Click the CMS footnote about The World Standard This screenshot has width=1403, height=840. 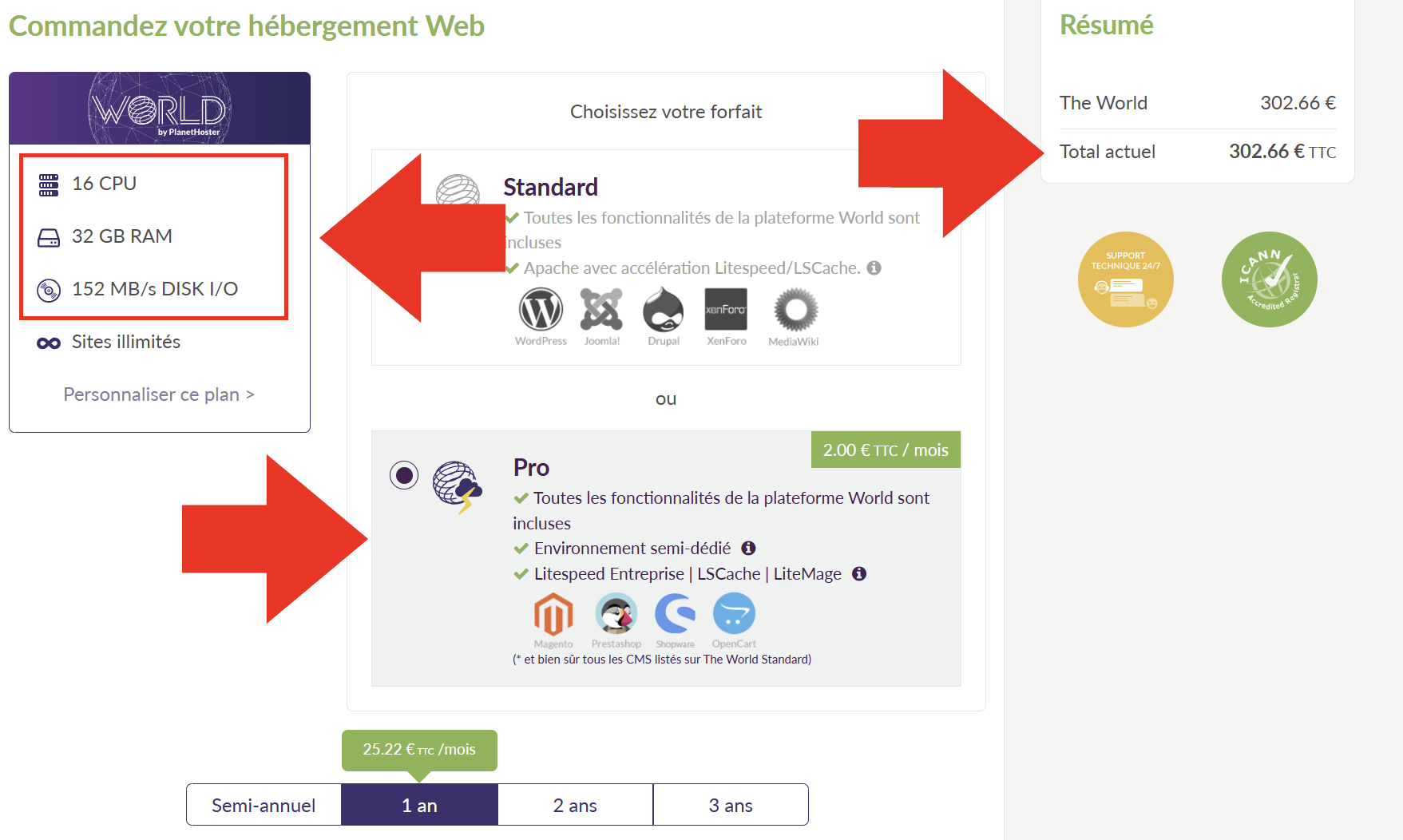click(x=662, y=660)
